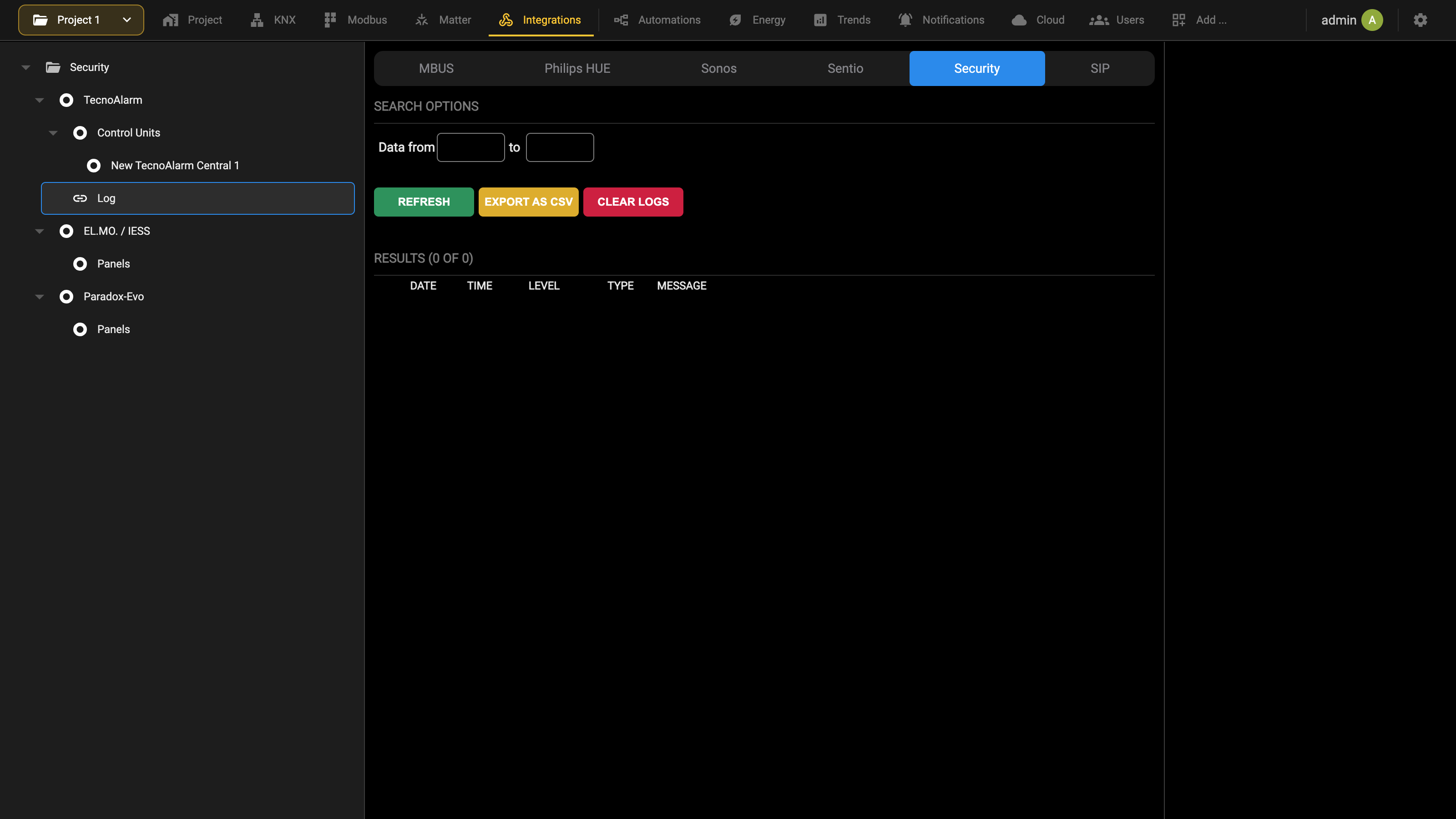Collapse the Security root tree node
The height and width of the screenshot is (819, 1456).
[26, 67]
